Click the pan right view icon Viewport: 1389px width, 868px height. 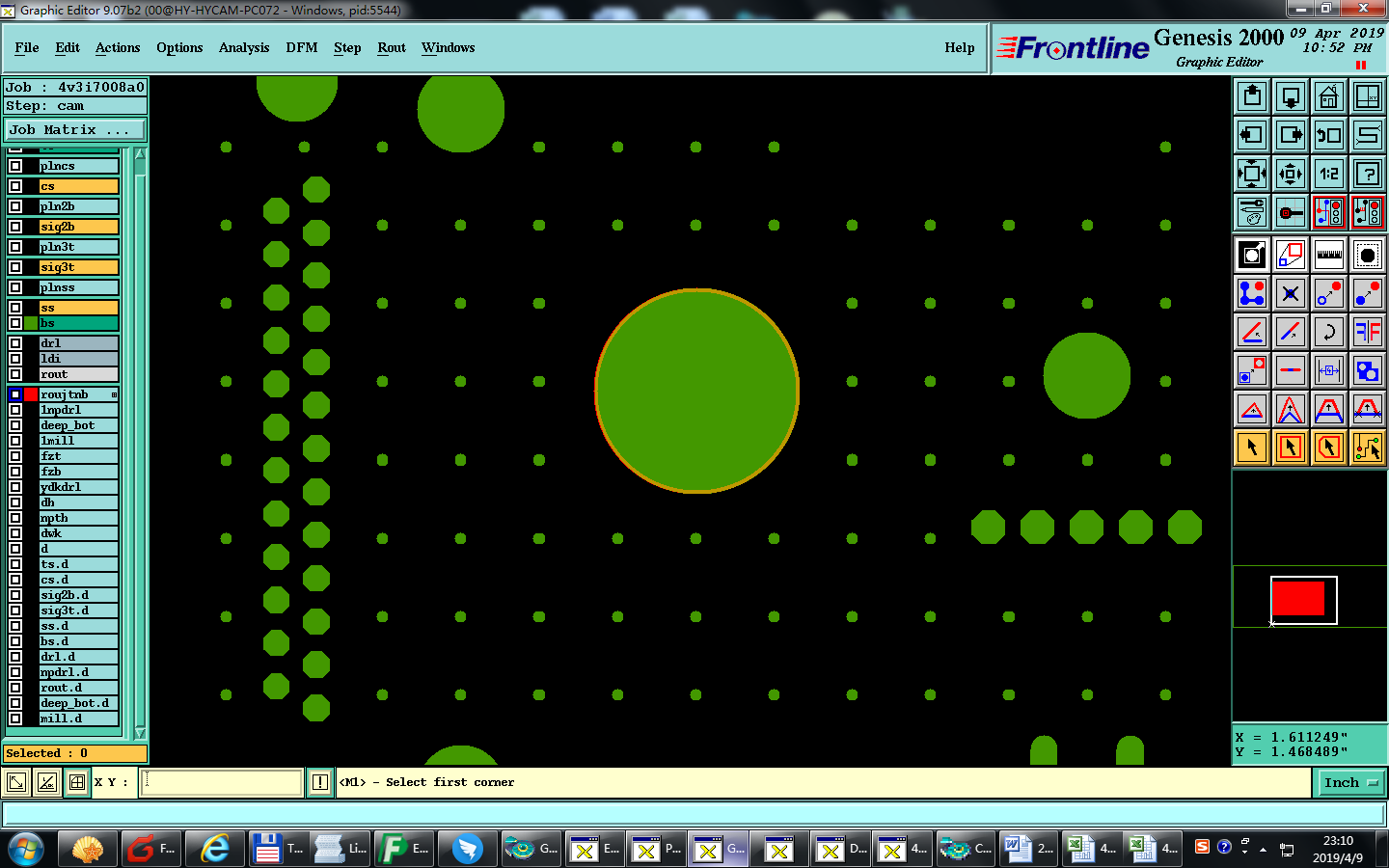(1291, 135)
